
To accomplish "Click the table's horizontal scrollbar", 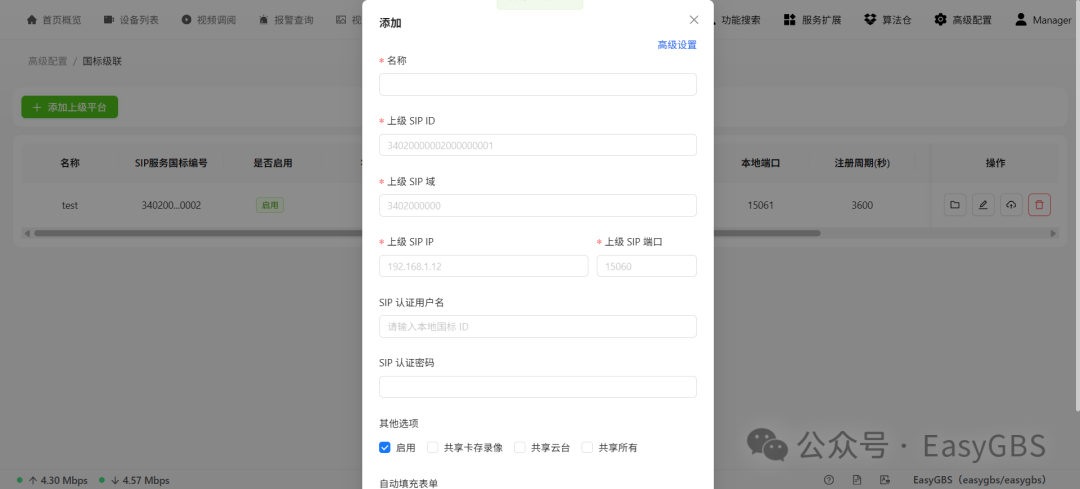I will pyautogui.click(x=427, y=233).
